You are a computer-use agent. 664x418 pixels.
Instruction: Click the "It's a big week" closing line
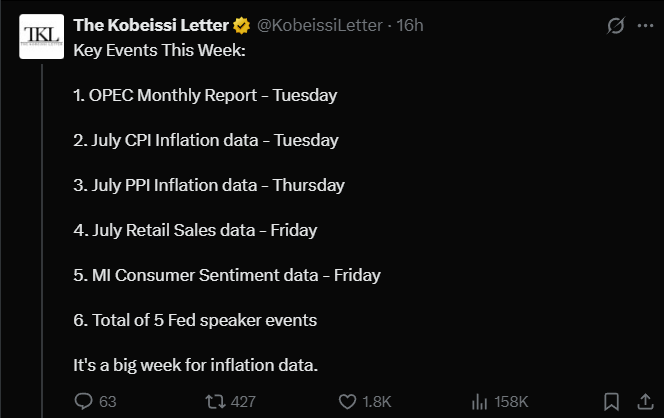pos(196,365)
